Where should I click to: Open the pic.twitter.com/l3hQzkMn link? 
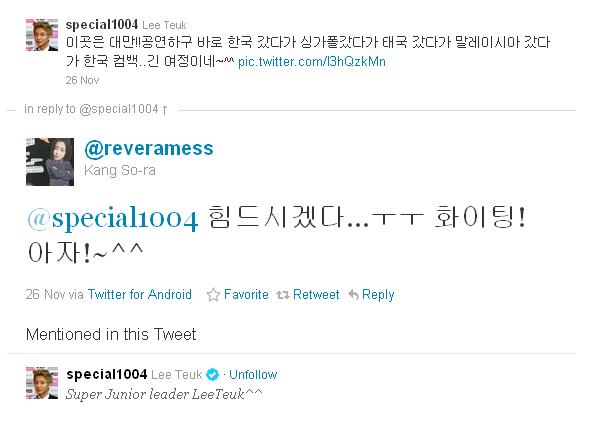click(312, 61)
